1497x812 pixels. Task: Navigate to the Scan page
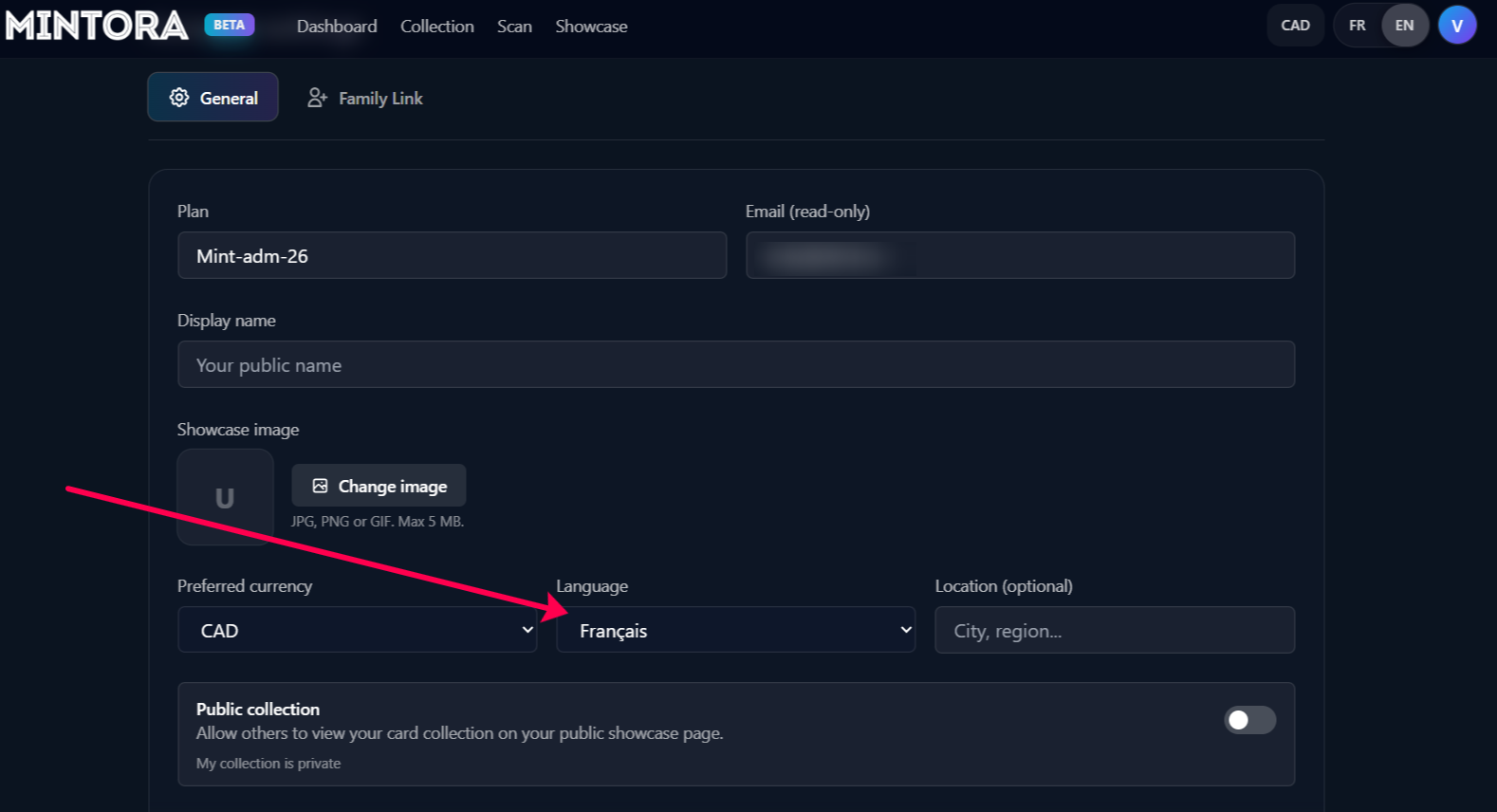tap(514, 27)
